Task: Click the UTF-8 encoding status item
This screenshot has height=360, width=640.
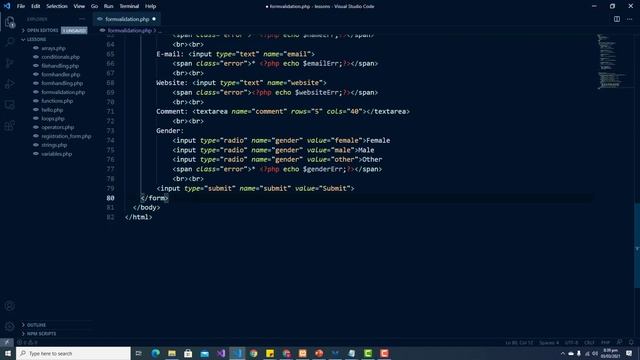Action: point(571,342)
